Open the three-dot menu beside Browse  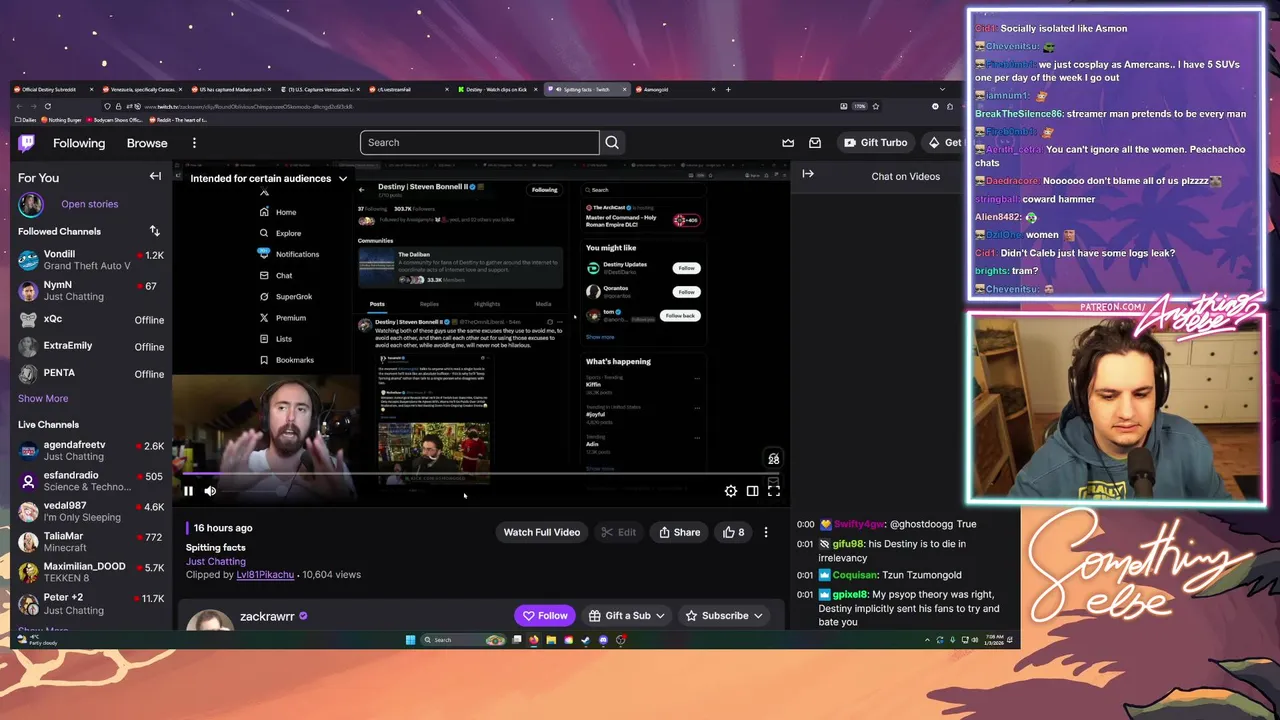click(x=194, y=143)
